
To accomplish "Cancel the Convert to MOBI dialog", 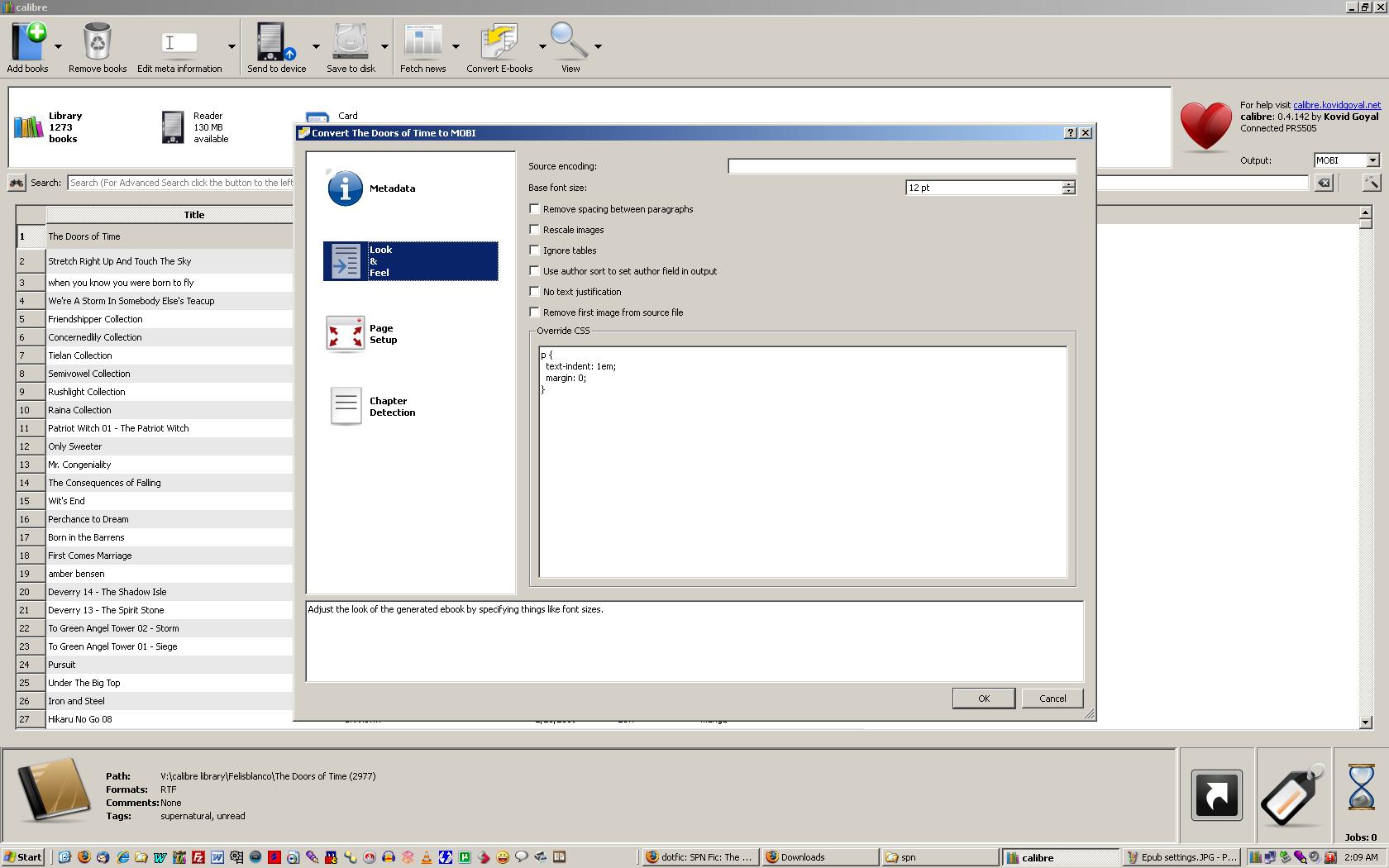I will pos(1052,699).
